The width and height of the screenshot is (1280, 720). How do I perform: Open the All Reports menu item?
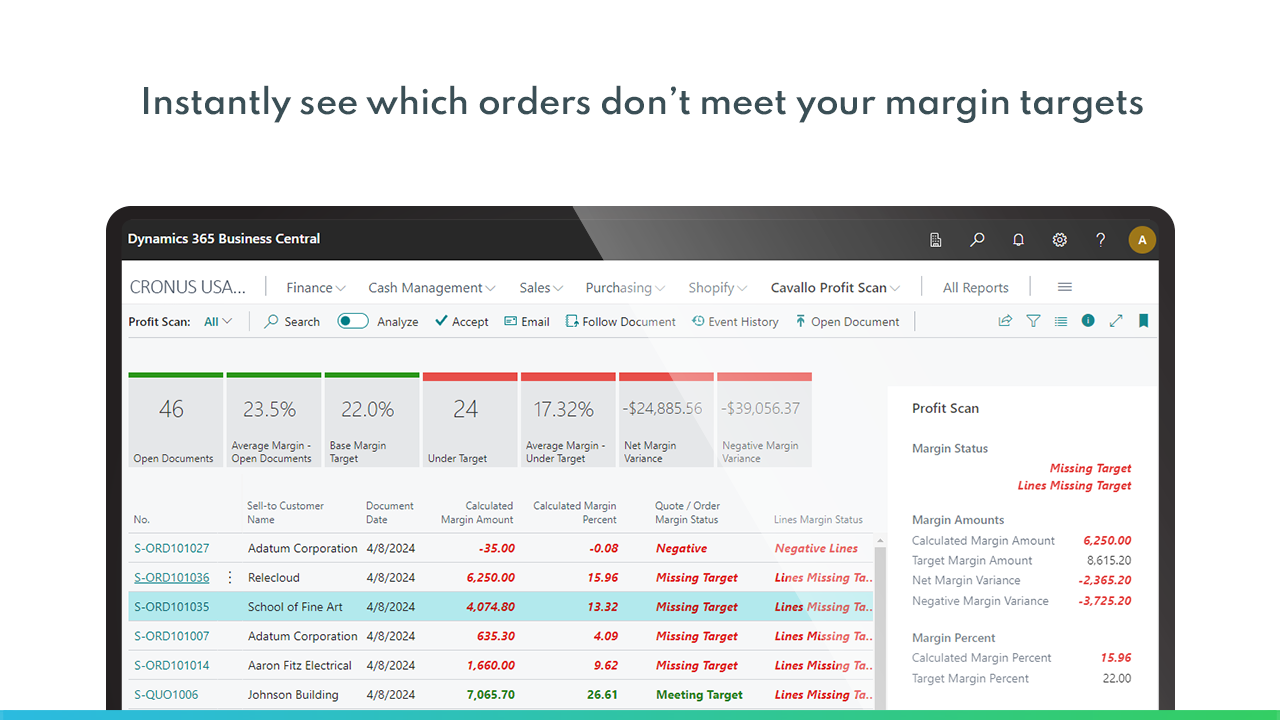(975, 287)
